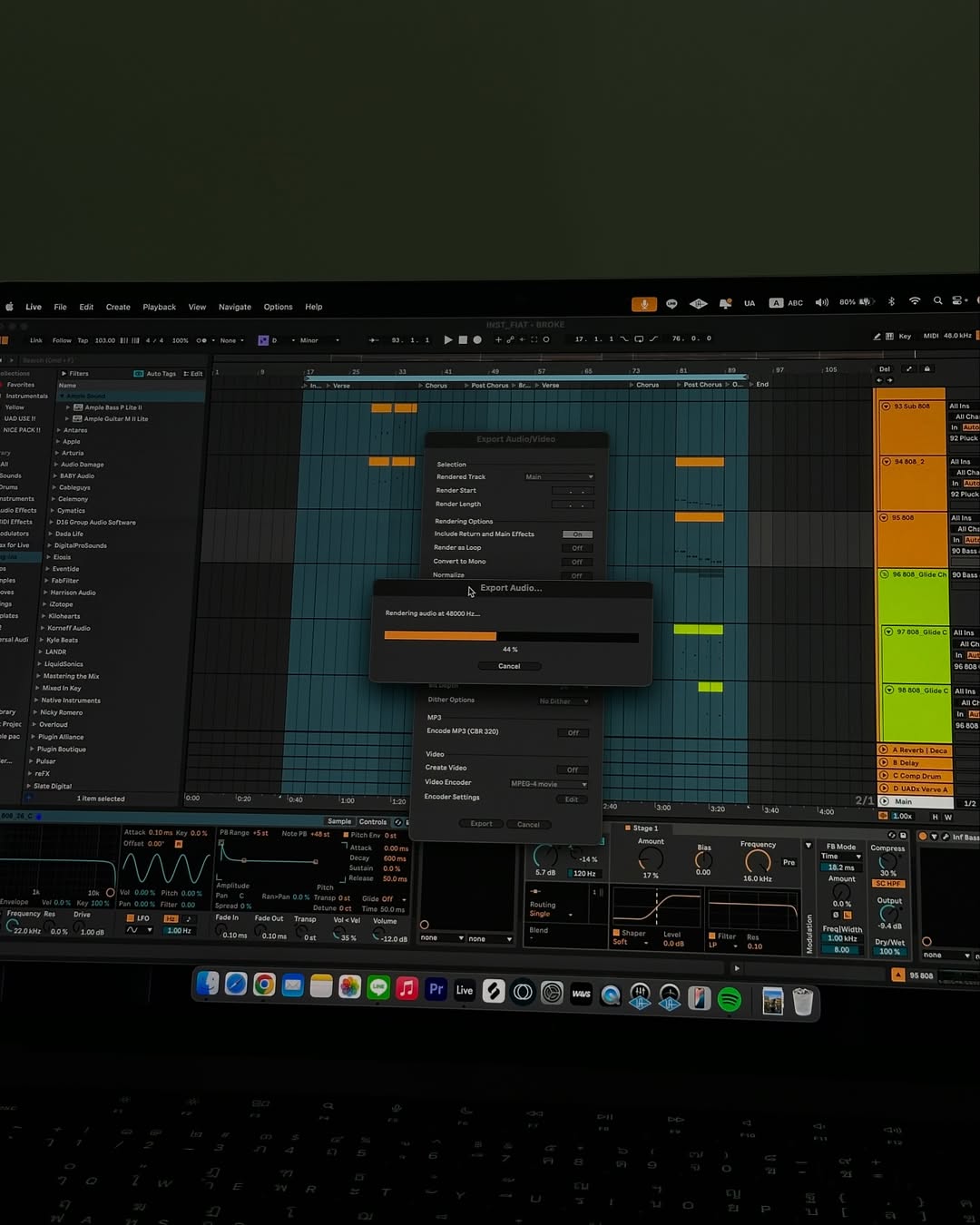
Task: Toggle the Key map mode button
Action: 905,336
